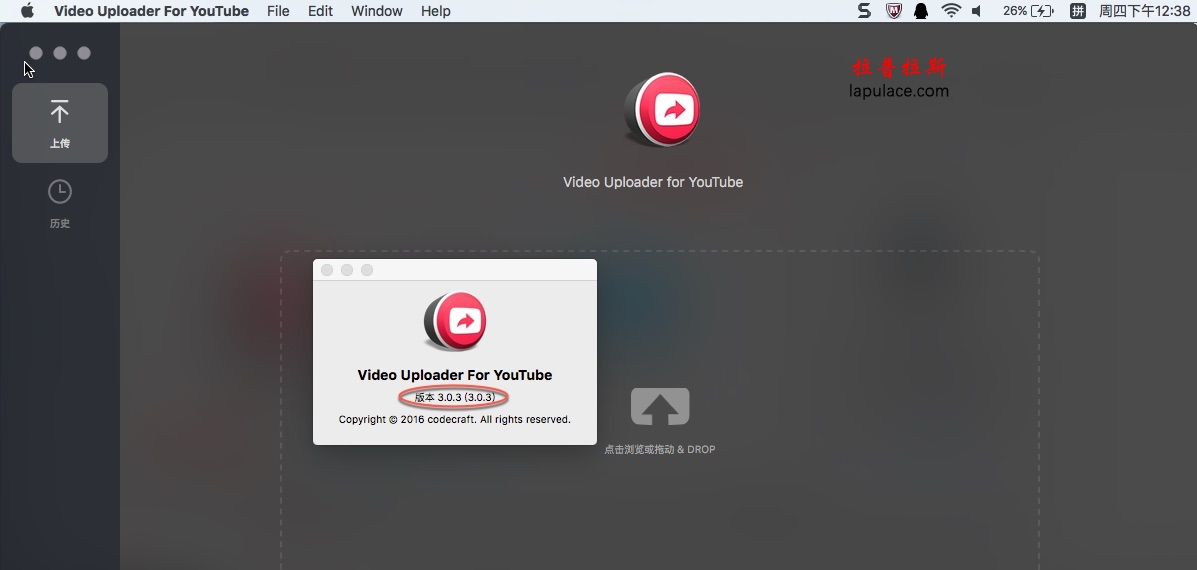Screen dimensions: 1197x570
Task: Click the main window's third traffic-light button
Action: pyautogui.click(x=84, y=53)
